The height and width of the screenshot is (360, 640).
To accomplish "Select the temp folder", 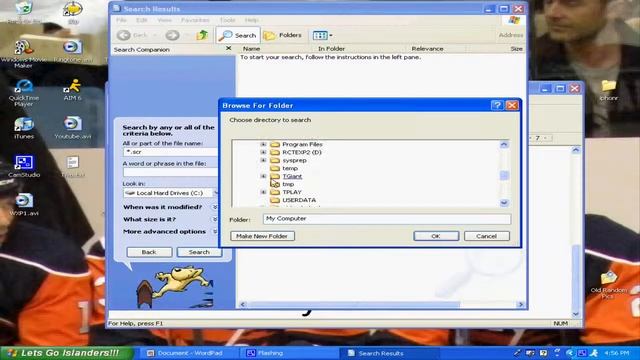I will [290, 168].
